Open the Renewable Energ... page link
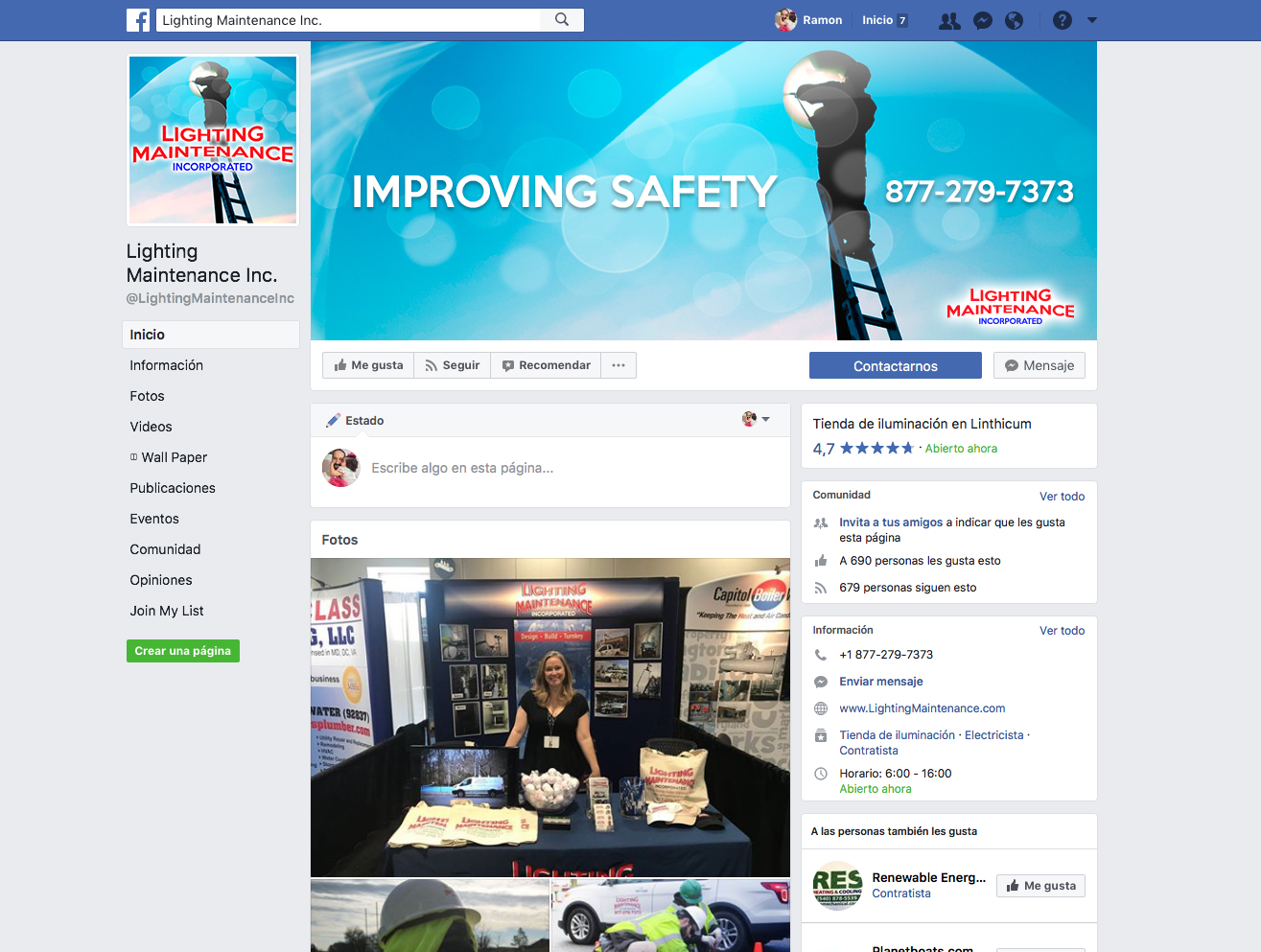The width and height of the screenshot is (1261, 952). [929, 877]
